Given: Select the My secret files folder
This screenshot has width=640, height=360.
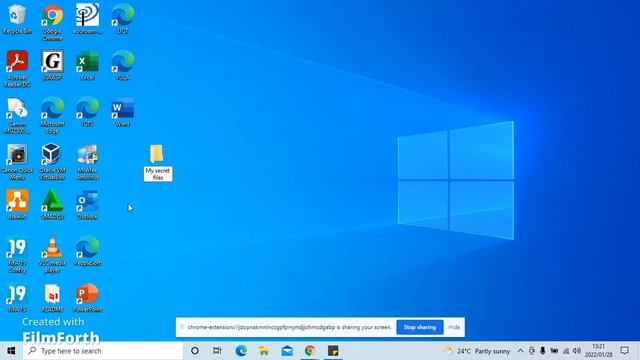Looking at the screenshot, I should pos(158,162).
